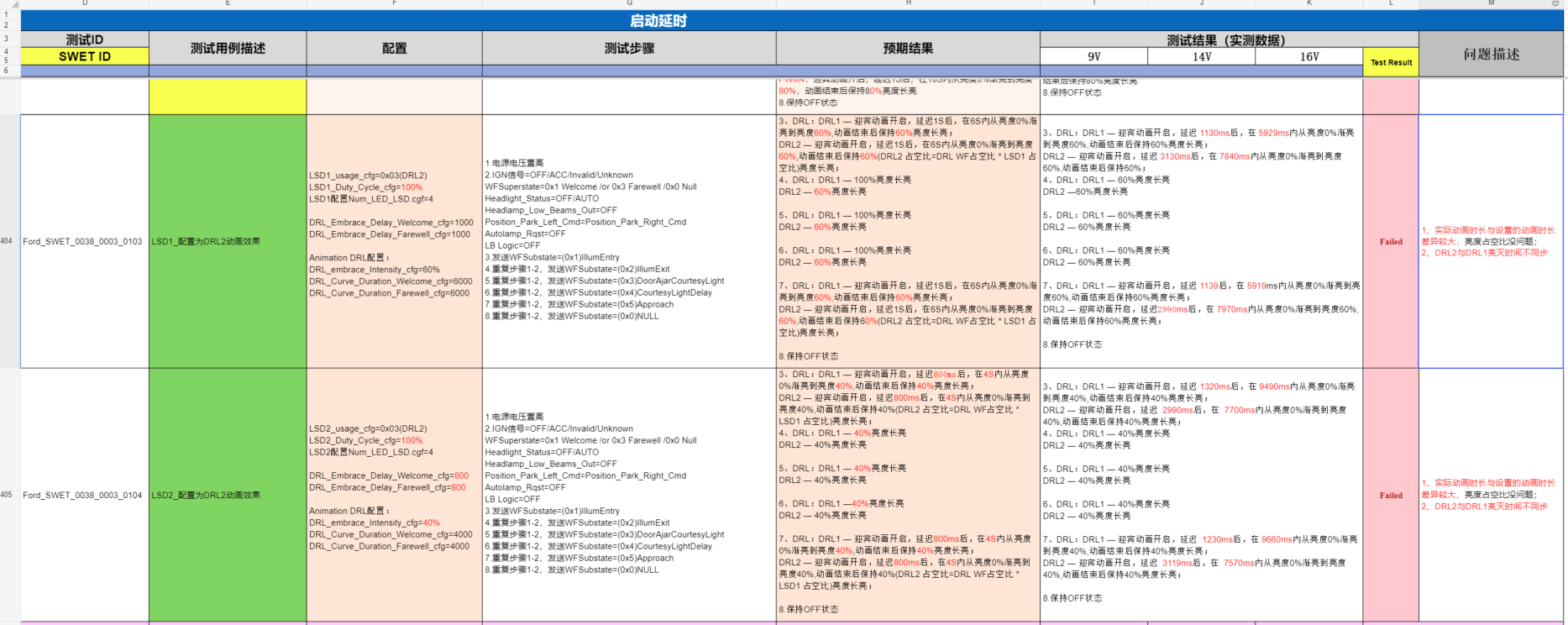This screenshot has height=625, width=1568.
Task: Click the Failed result in row 405
Action: click(x=1391, y=496)
